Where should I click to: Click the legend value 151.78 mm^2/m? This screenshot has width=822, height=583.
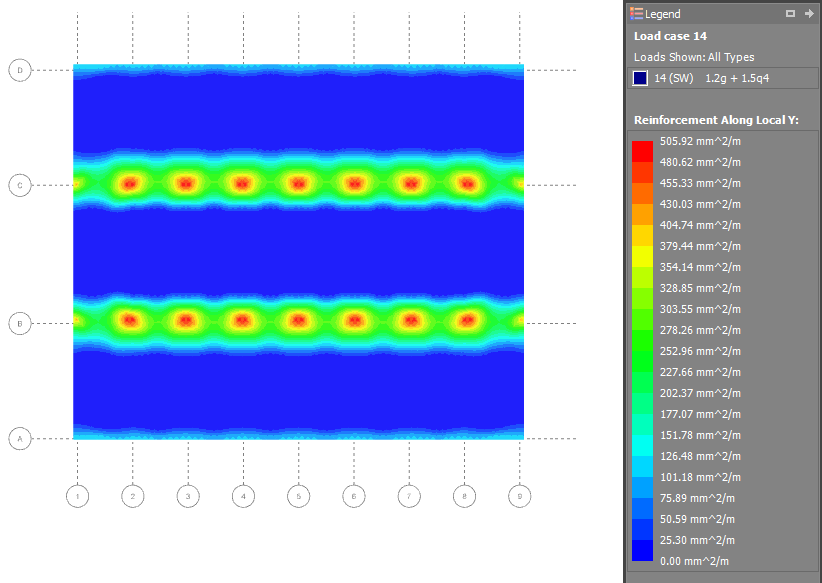tap(700, 435)
